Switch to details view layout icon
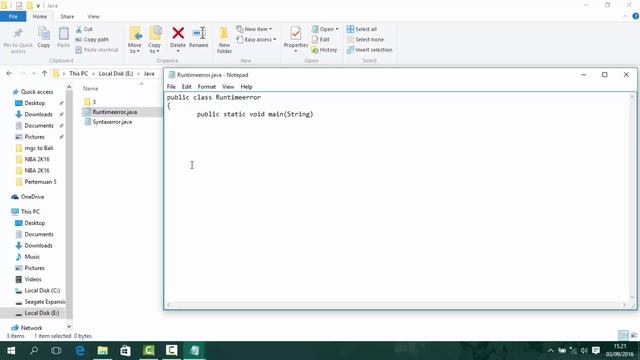This screenshot has width=640, height=360. (x=623, y=336)
